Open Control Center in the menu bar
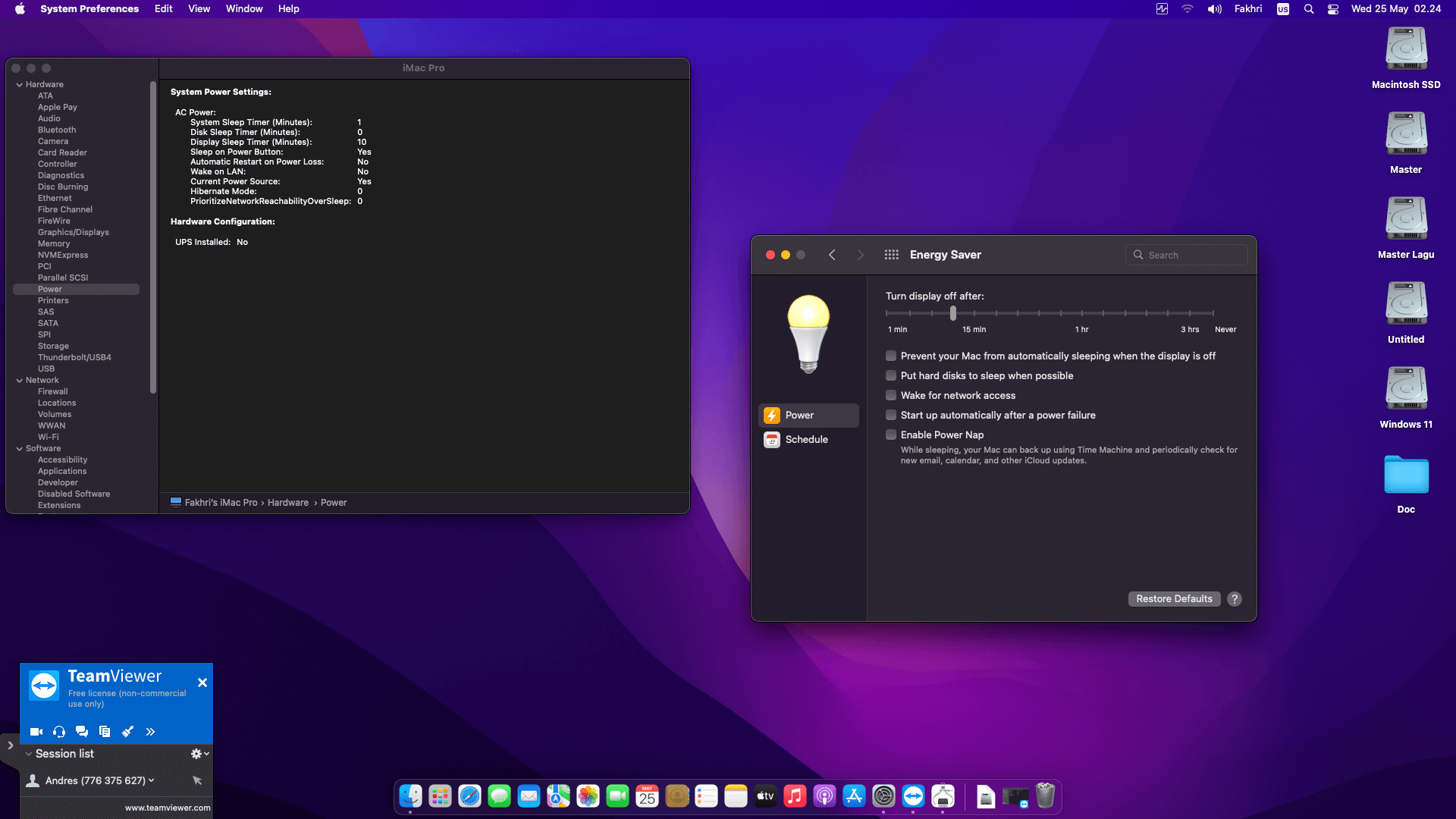The width and height of the screenshot is (1456, 819). click(1333, 9)
